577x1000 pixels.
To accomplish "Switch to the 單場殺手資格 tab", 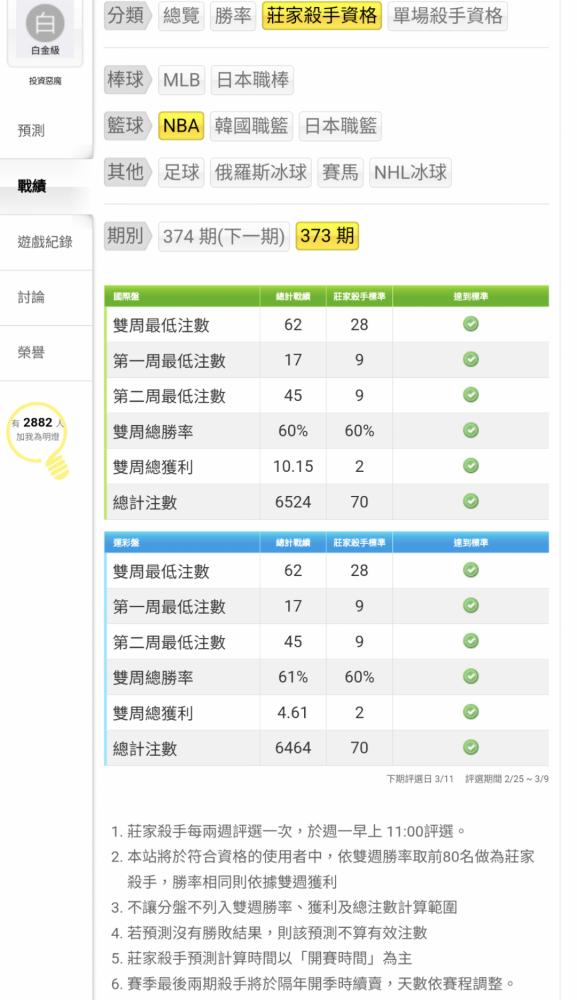I will coord(448,15).
